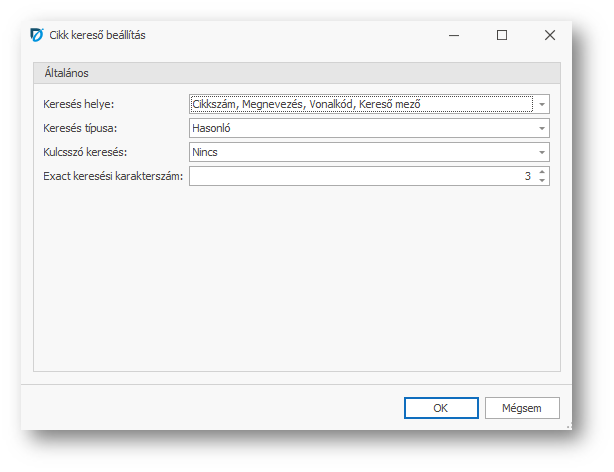The width and height of the screenshot is (614, 472).
Task: Expand the Keresés típusa dropdown arrow
Action: 541,128
